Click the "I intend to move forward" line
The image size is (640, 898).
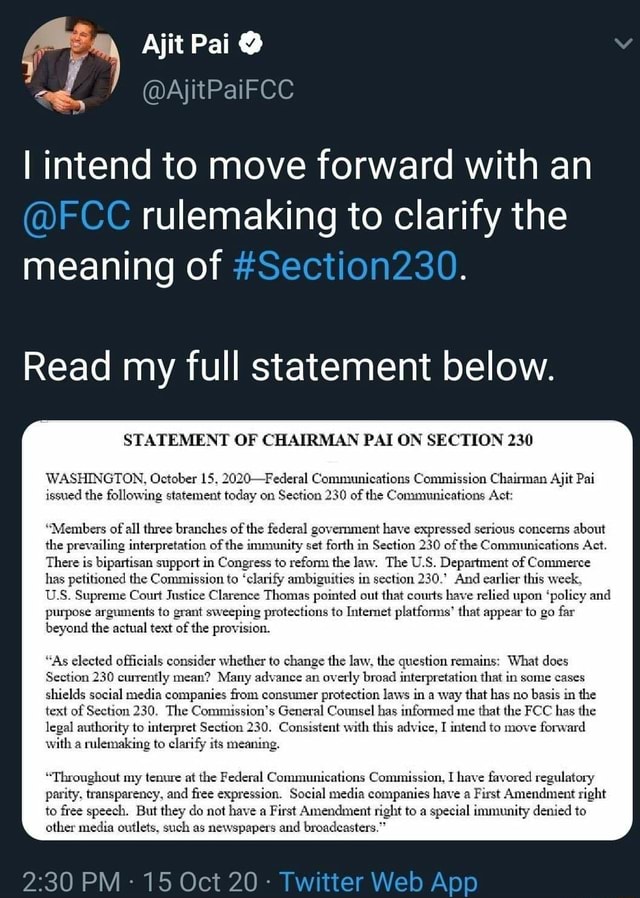pyautogui.click(x=306, y=163)
